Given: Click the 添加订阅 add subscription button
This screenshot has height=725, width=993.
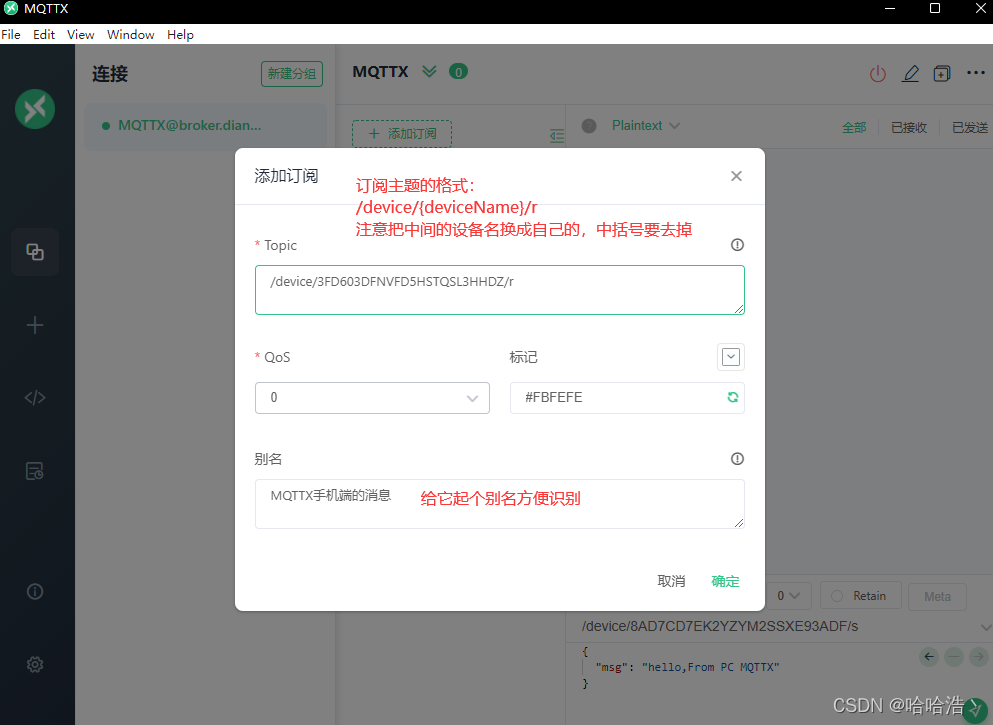Looking at the screenshot, I should pyautogui.click(x=402, y=134).
